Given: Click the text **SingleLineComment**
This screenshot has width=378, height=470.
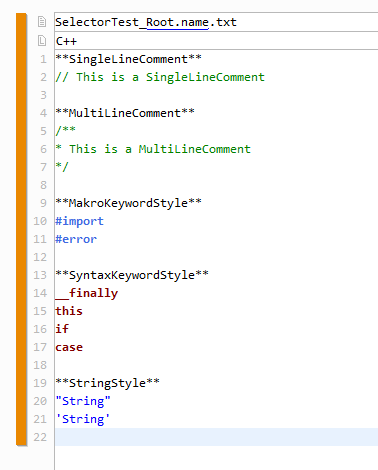Looking at the screenshot, I should point(128,59).
